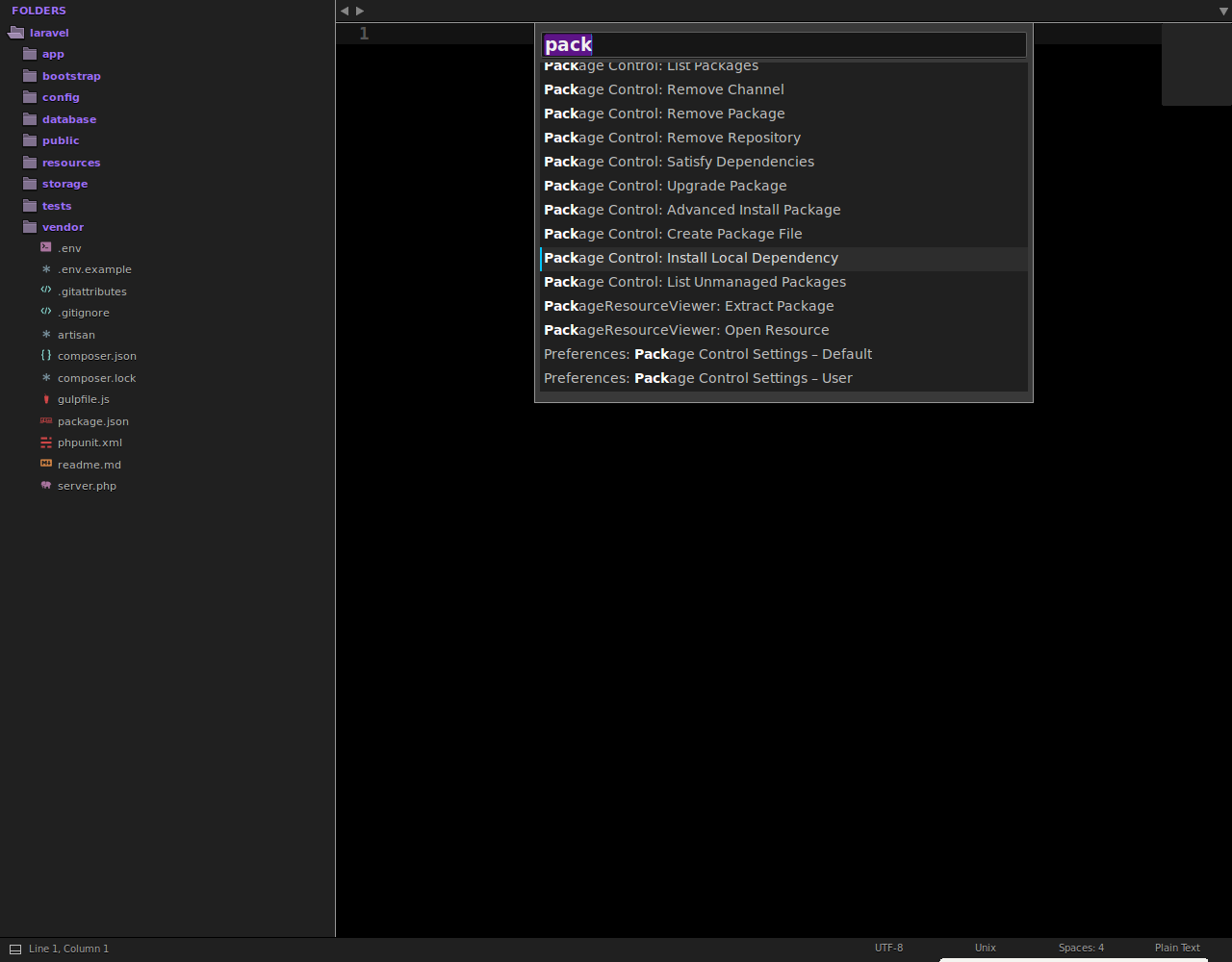Go to next tab with right arrow
Image resolution: width=1232 pixels, height=962 pixels.
pos(360,11)
